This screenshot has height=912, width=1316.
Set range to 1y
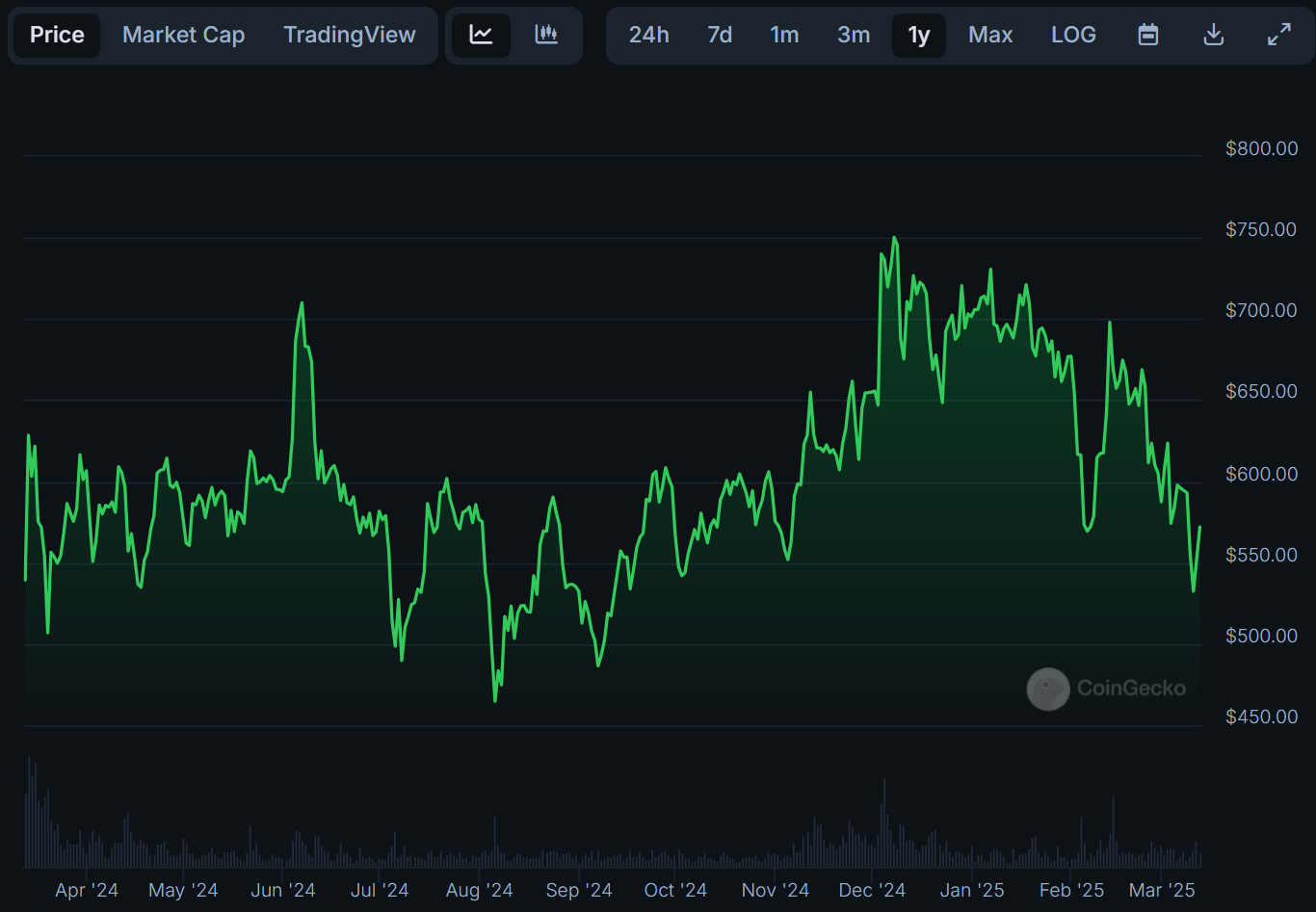[919, 35]
